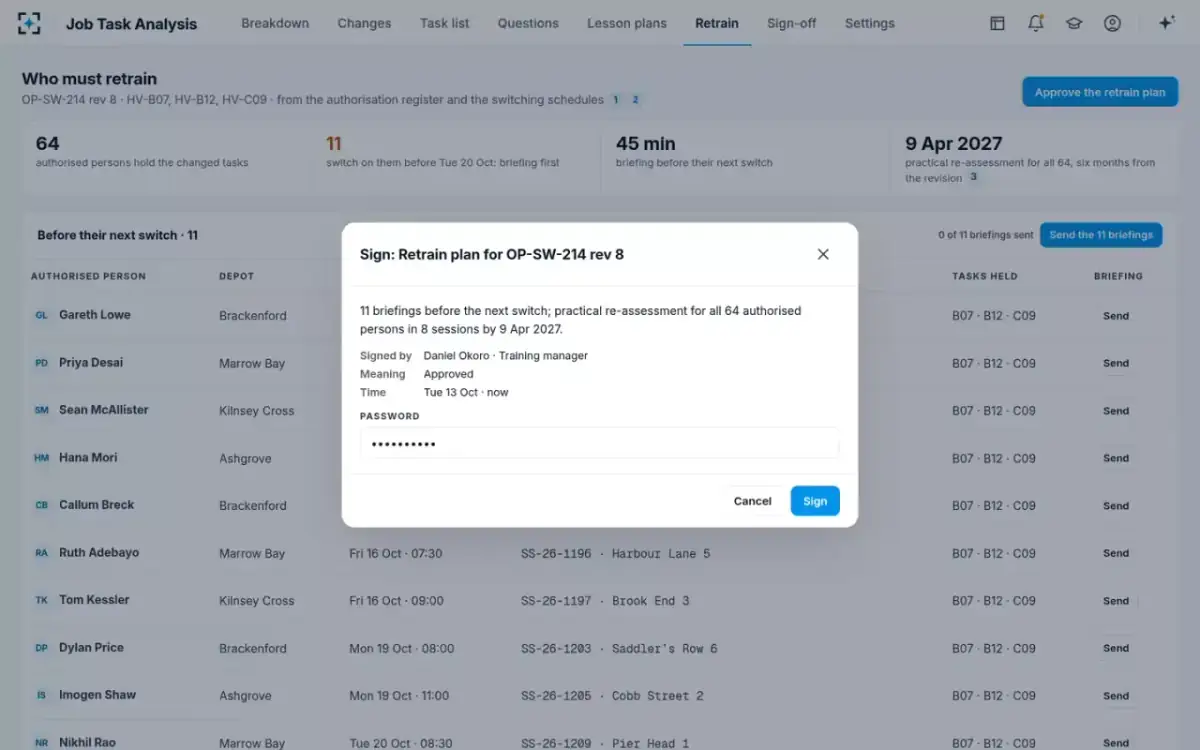Viewport: 1200px width, 750px height.
Task: Click the name Nikhil Rao
Action: click(87, 742)
